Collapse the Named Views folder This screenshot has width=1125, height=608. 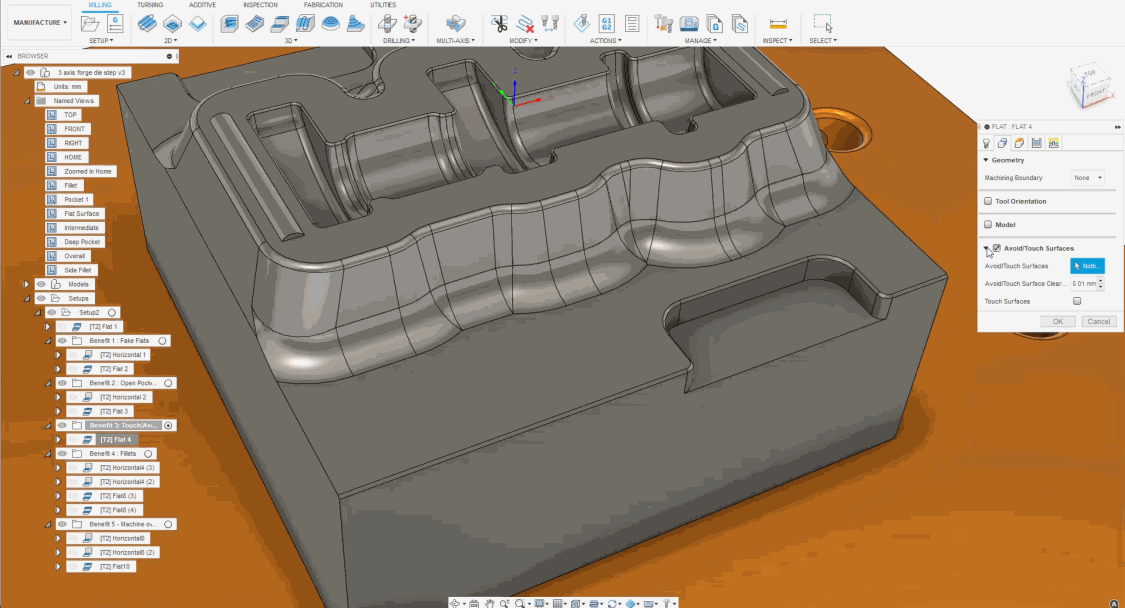tap(27, 101)
